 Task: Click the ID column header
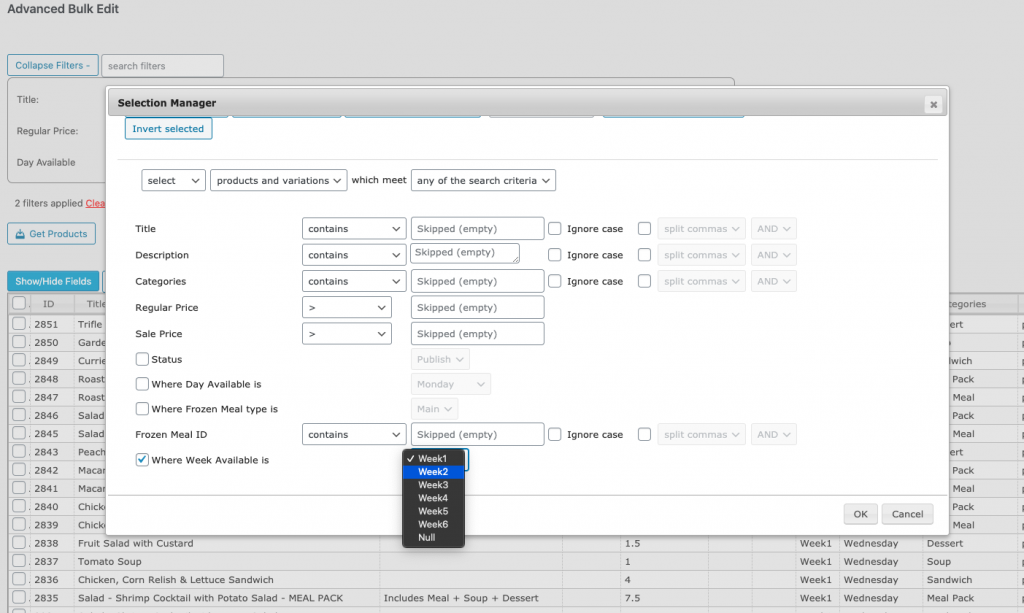[48, 304]
